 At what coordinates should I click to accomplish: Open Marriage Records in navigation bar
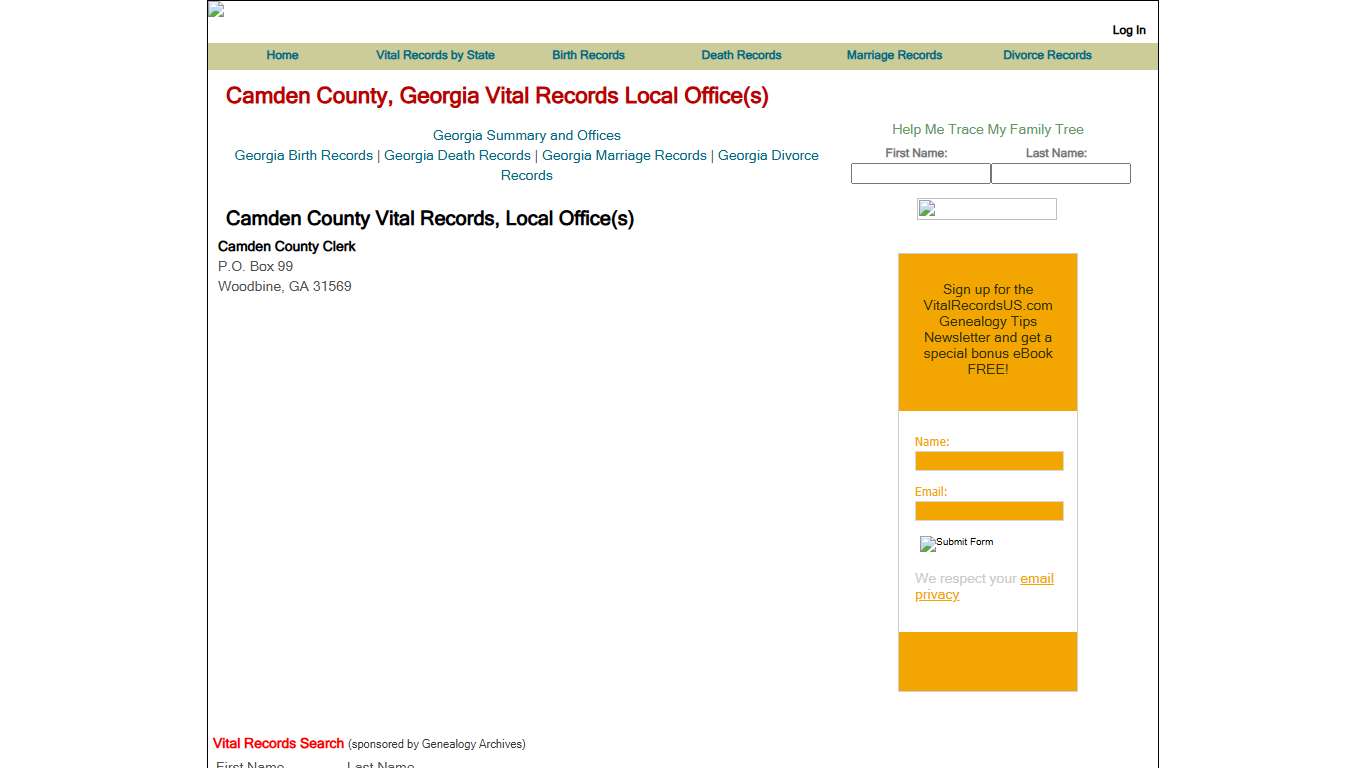coord(894,55)
